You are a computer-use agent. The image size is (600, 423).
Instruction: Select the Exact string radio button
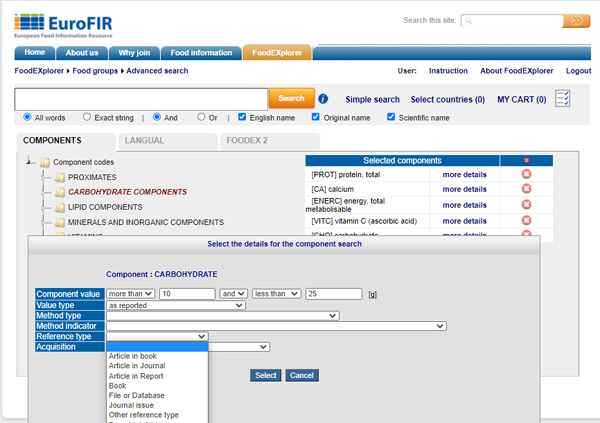click(x=87, y=117)
